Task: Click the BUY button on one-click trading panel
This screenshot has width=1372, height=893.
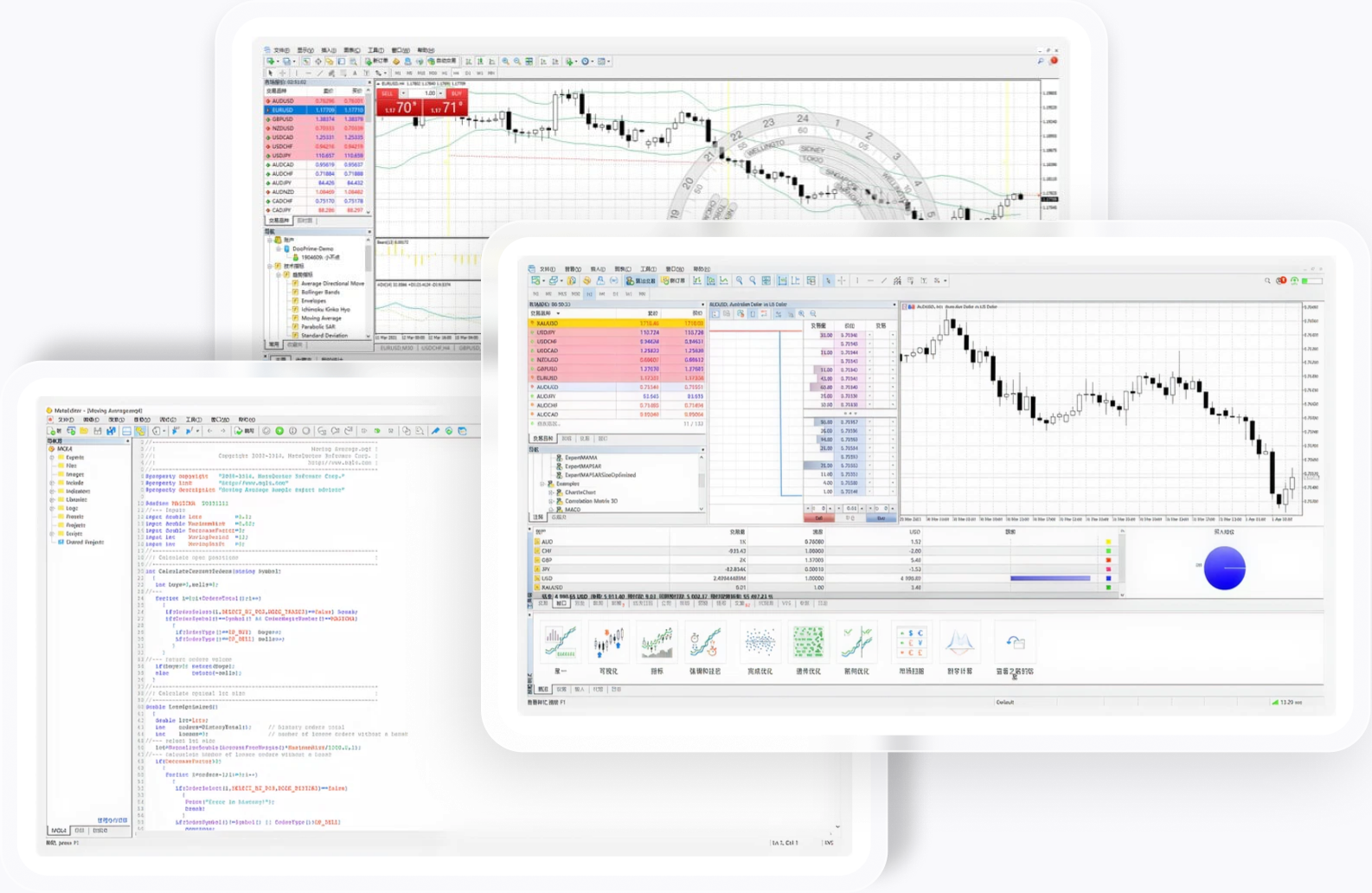Action: point(456,93)
